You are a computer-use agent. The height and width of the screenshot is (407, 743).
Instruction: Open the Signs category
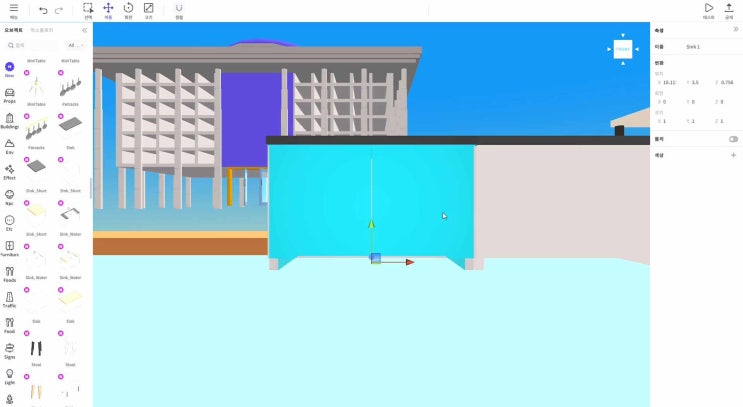click(9, 351)
